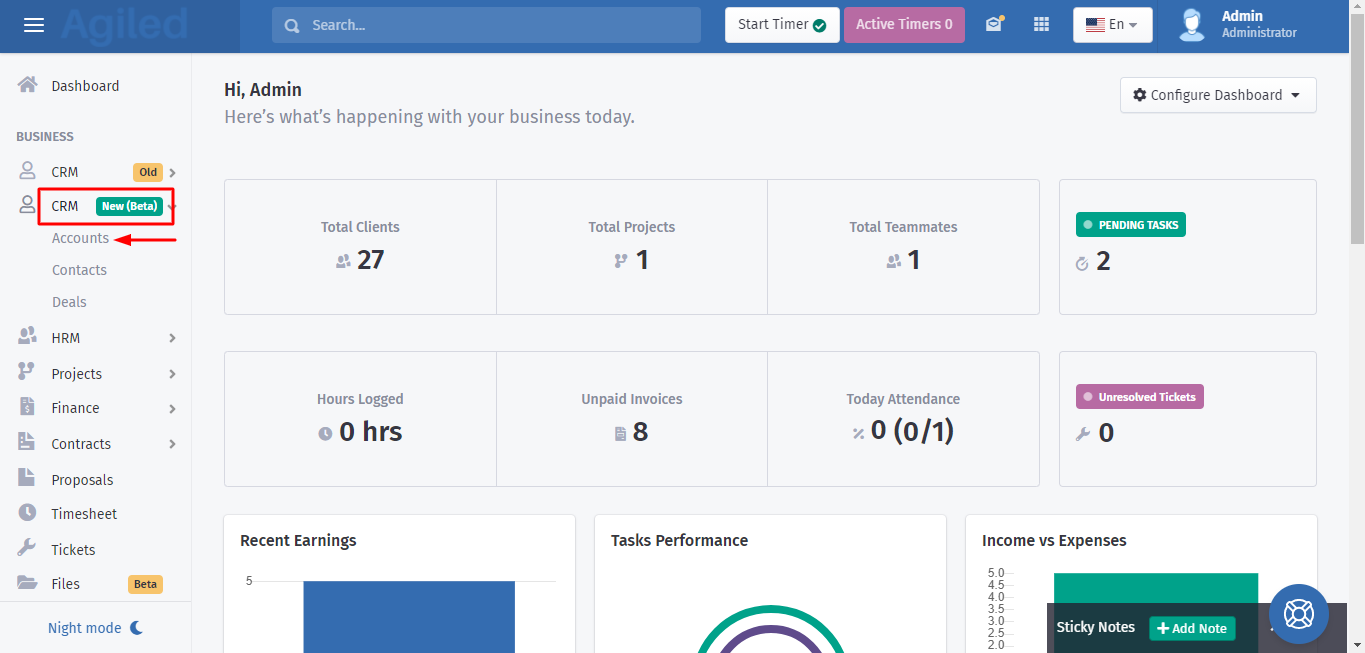This screenshot has width=1365, height=653.
Task: Select Deals in the CRM submenu
Action: point(69,302)
